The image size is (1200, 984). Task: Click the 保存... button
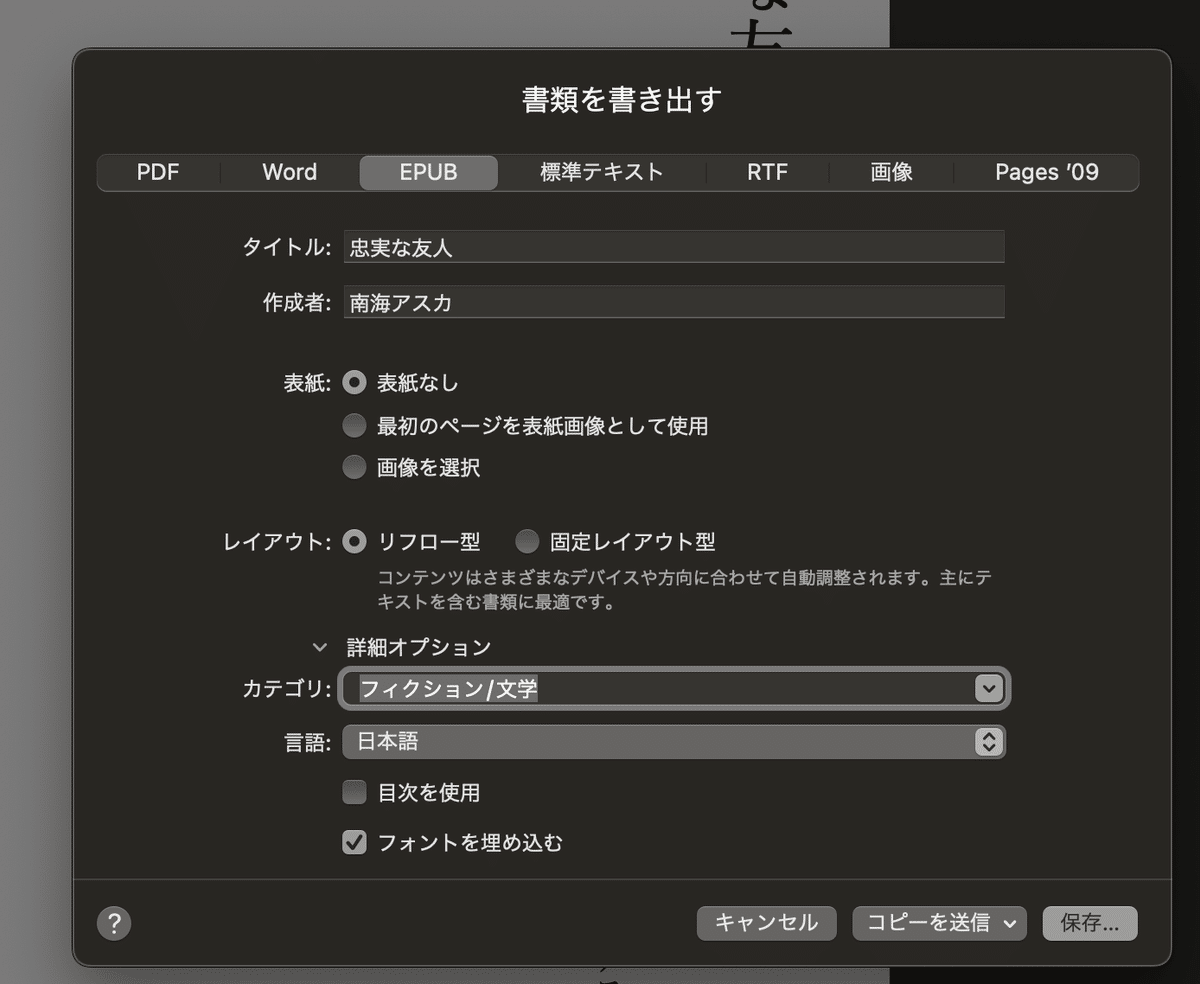point(1090,923)
